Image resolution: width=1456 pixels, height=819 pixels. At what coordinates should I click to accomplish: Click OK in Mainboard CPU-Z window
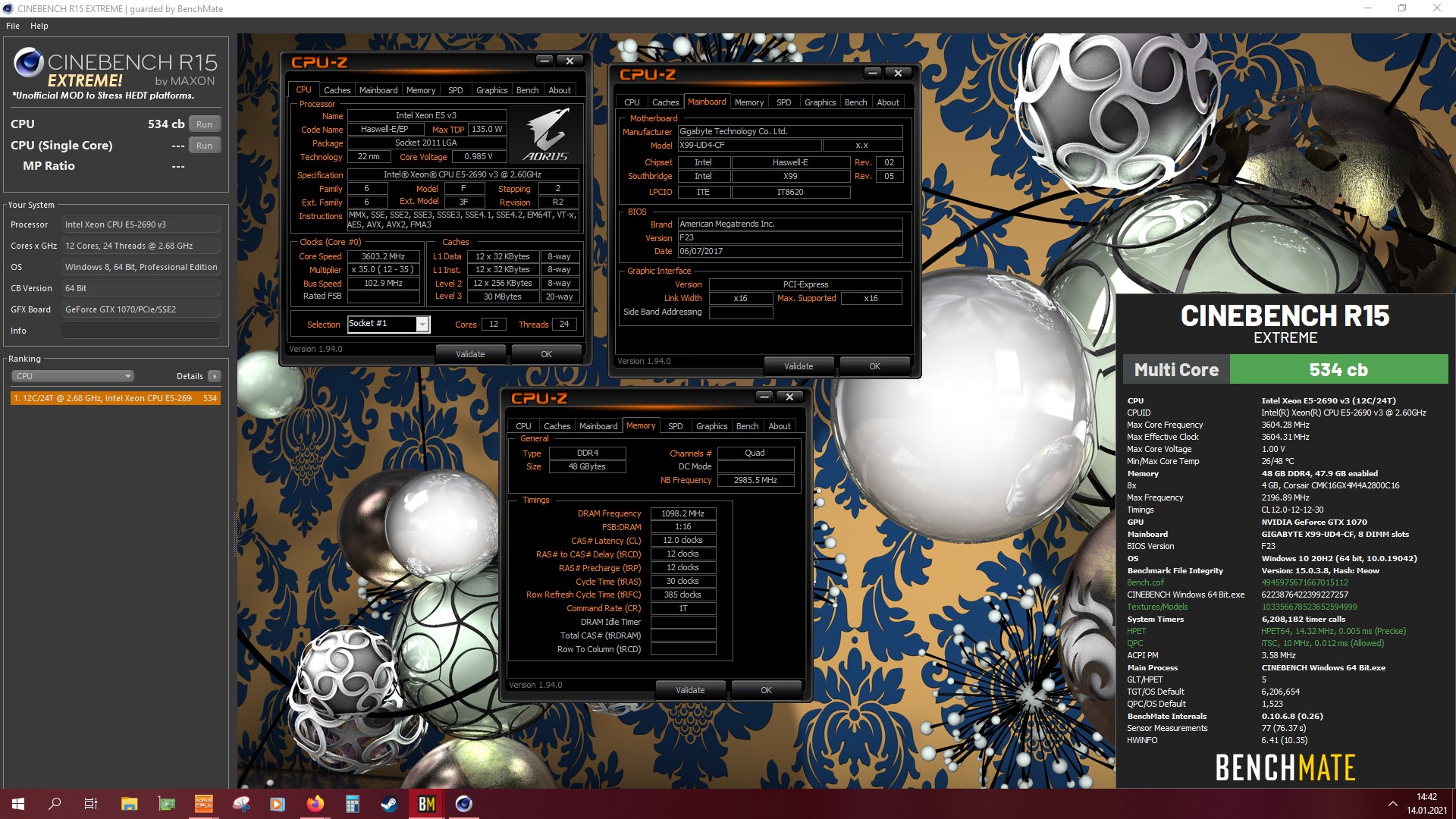[x=874, y=366]
